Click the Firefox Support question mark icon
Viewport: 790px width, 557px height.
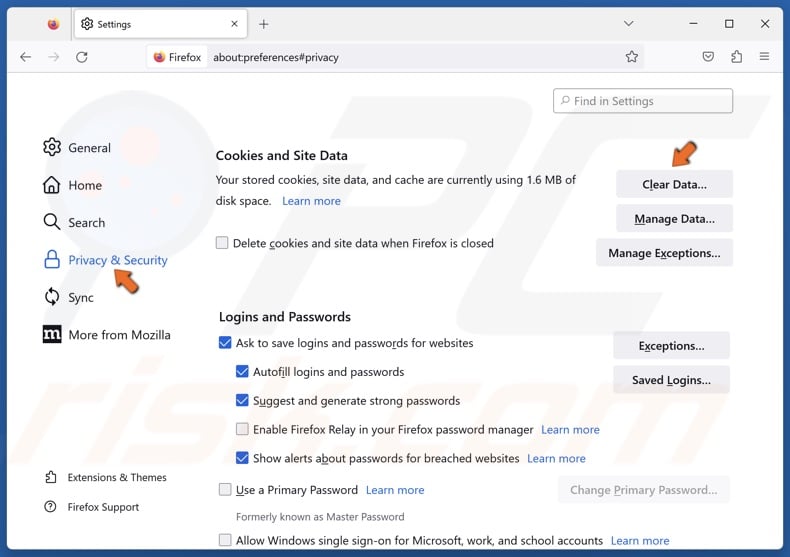(x=50, y=507)
